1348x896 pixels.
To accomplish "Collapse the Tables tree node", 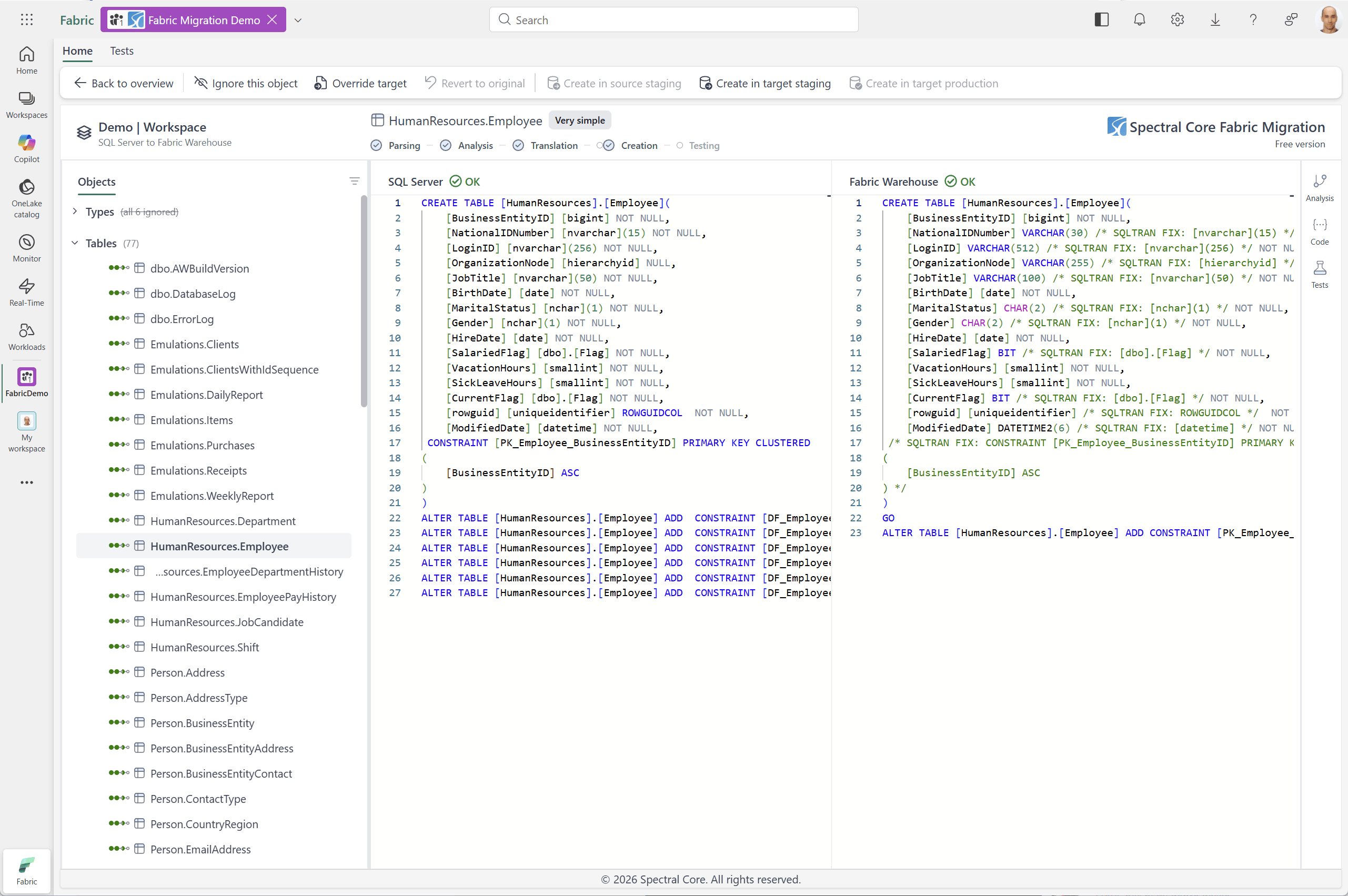I will point(75,243).
